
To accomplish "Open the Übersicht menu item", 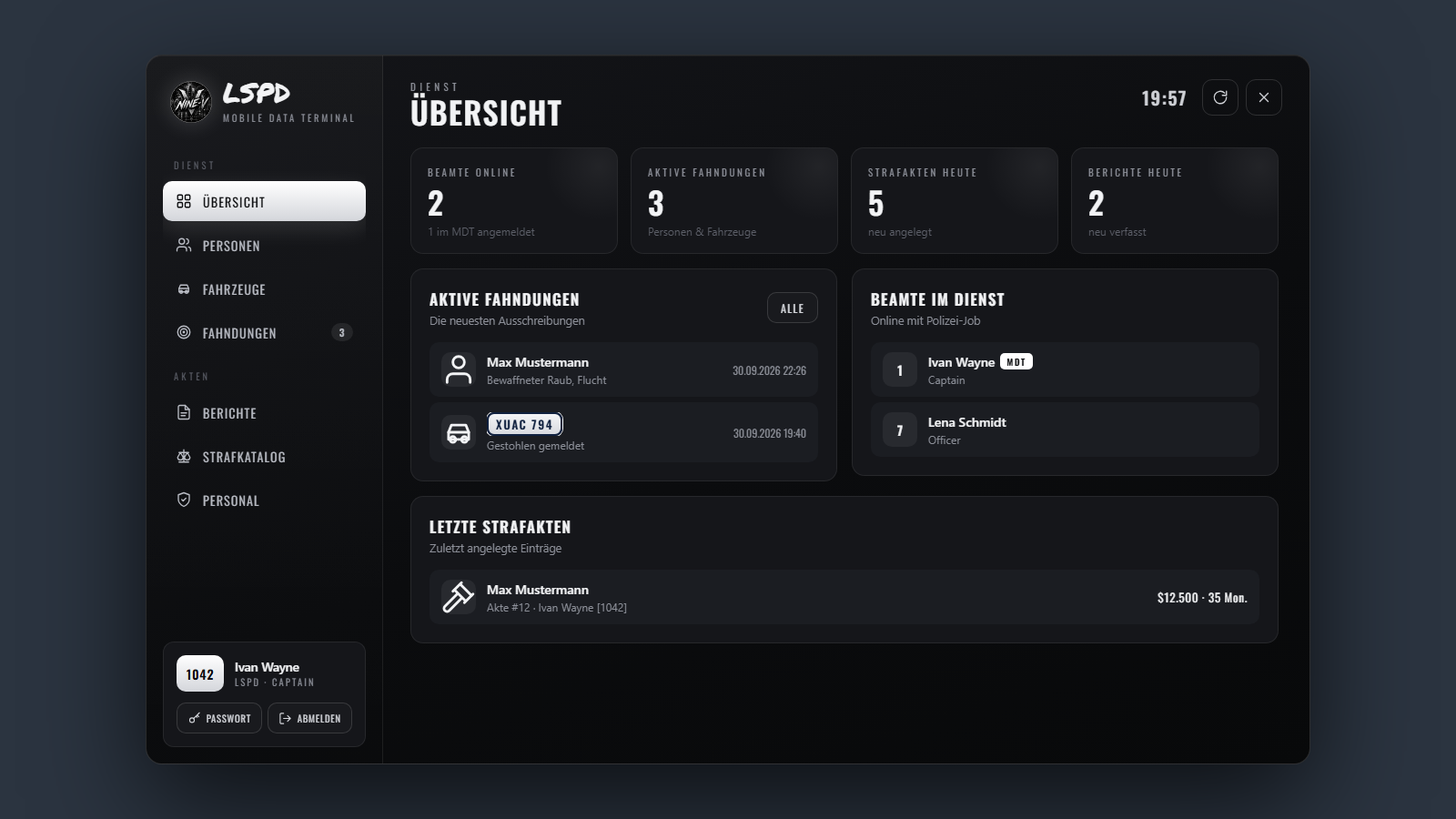I will tap(264, 201).
